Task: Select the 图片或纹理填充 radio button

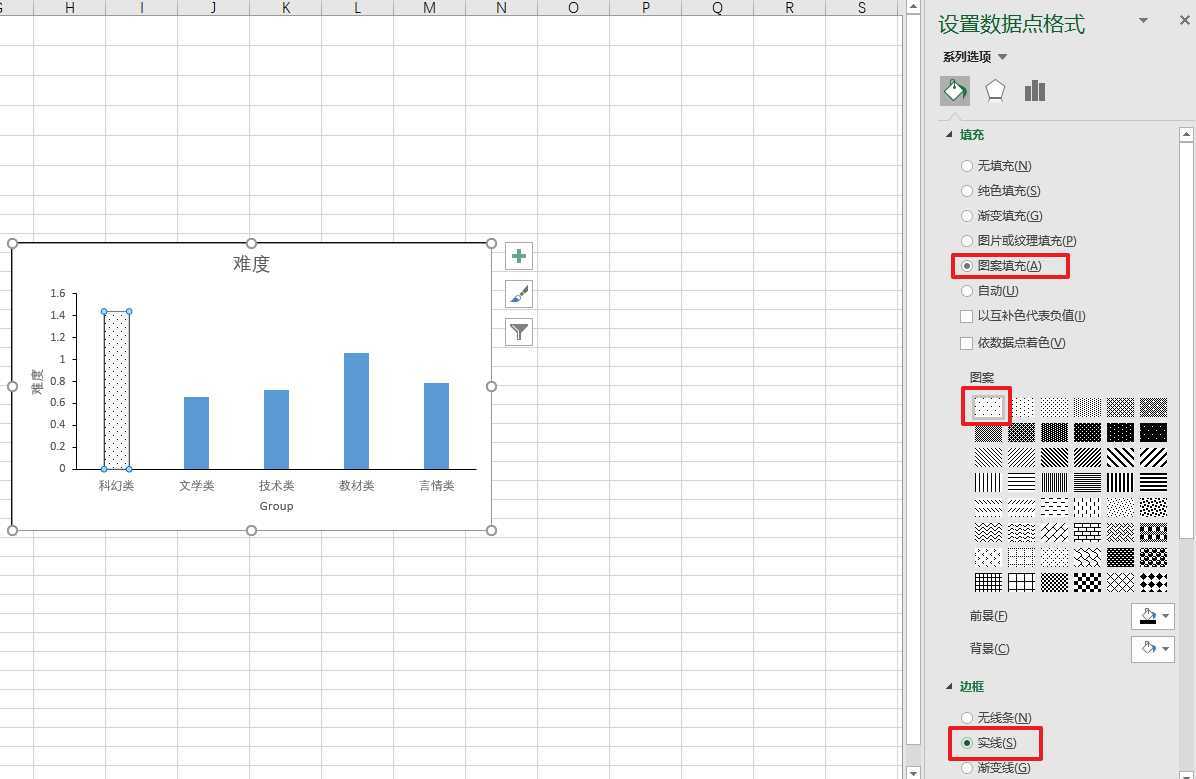Action: click(x=967, y=241)
